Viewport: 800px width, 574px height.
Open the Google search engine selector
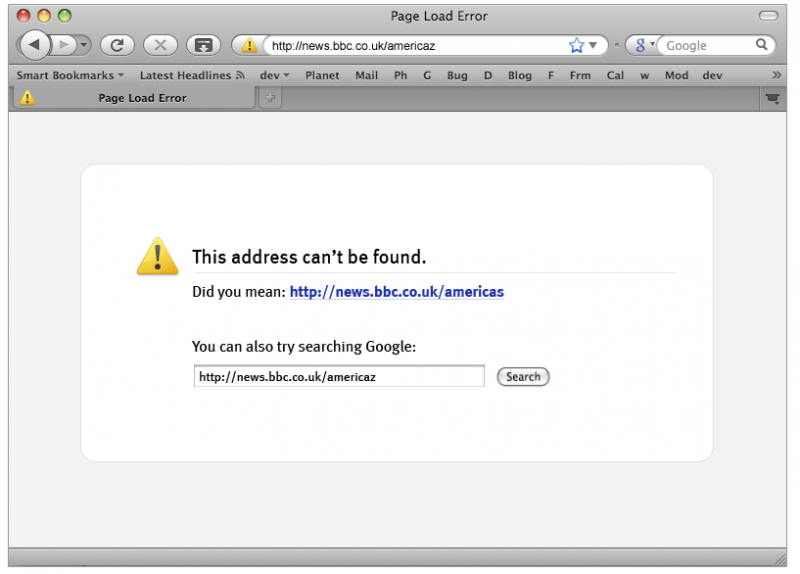643,45
